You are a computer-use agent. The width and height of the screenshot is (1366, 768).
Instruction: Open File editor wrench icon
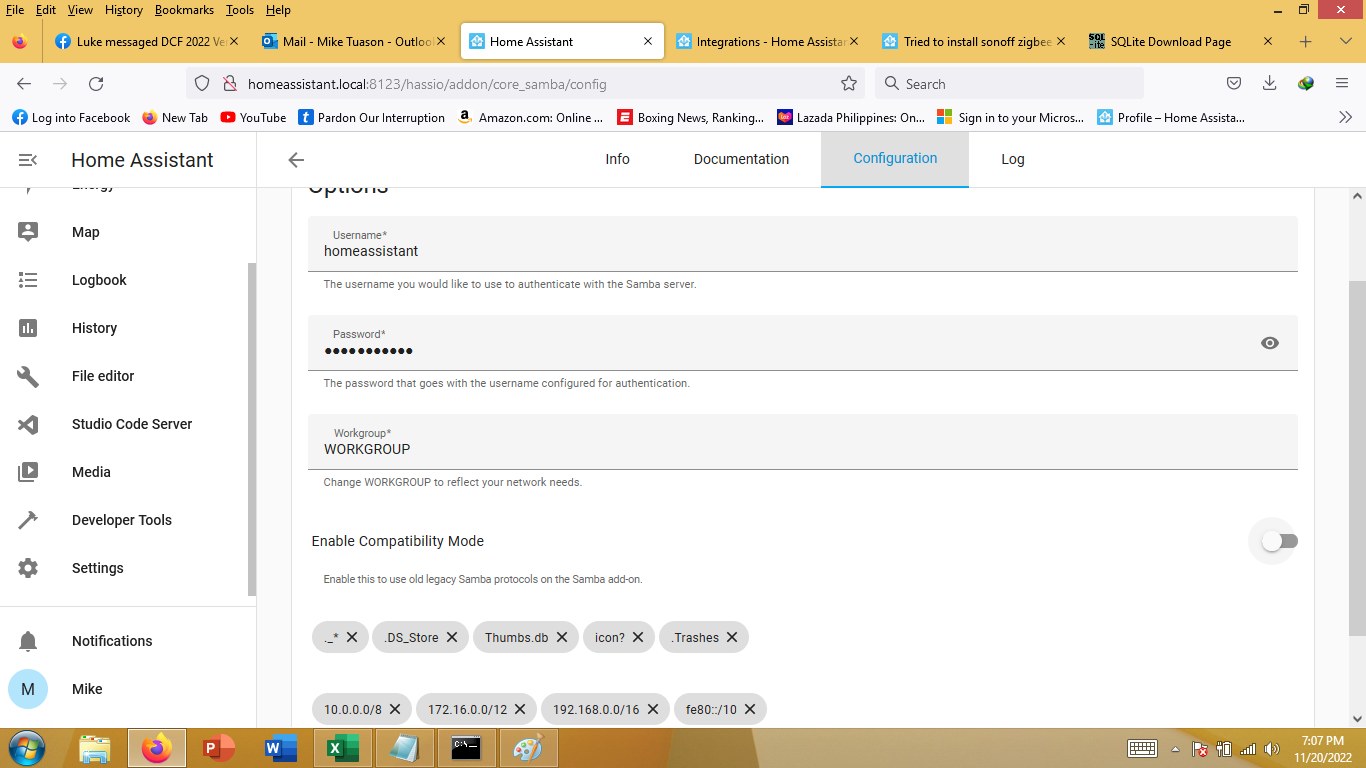pos(28,376)
